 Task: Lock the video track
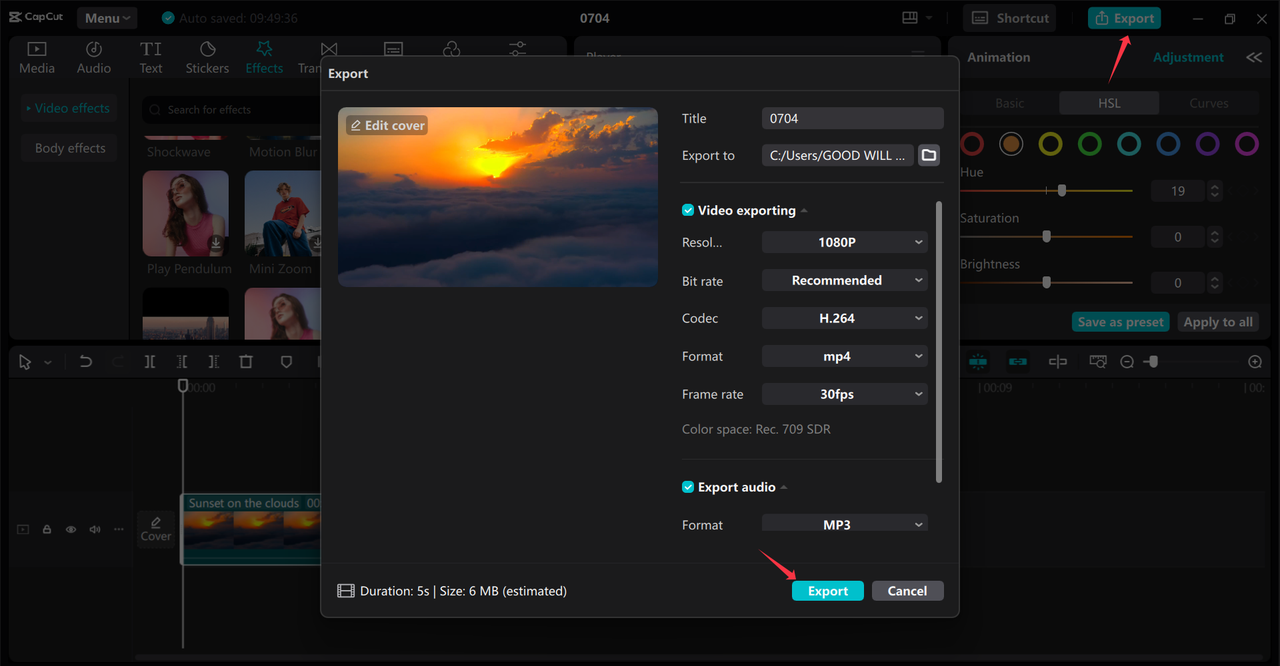tap(46, 530)
